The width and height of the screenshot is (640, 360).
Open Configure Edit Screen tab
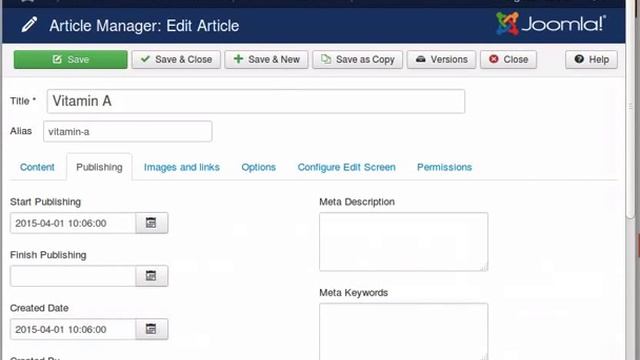(x=347, y=167)
